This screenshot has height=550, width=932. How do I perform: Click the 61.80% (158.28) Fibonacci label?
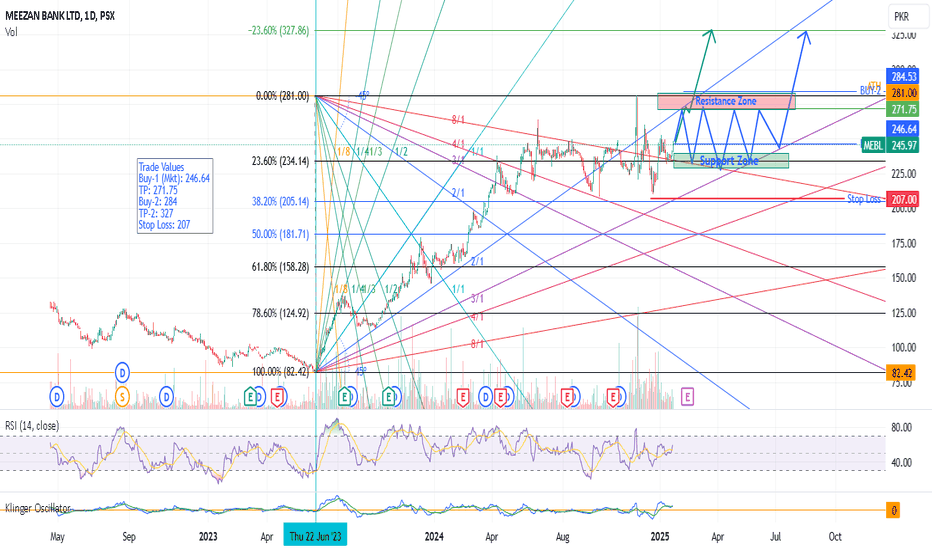(x=281, y=267)
